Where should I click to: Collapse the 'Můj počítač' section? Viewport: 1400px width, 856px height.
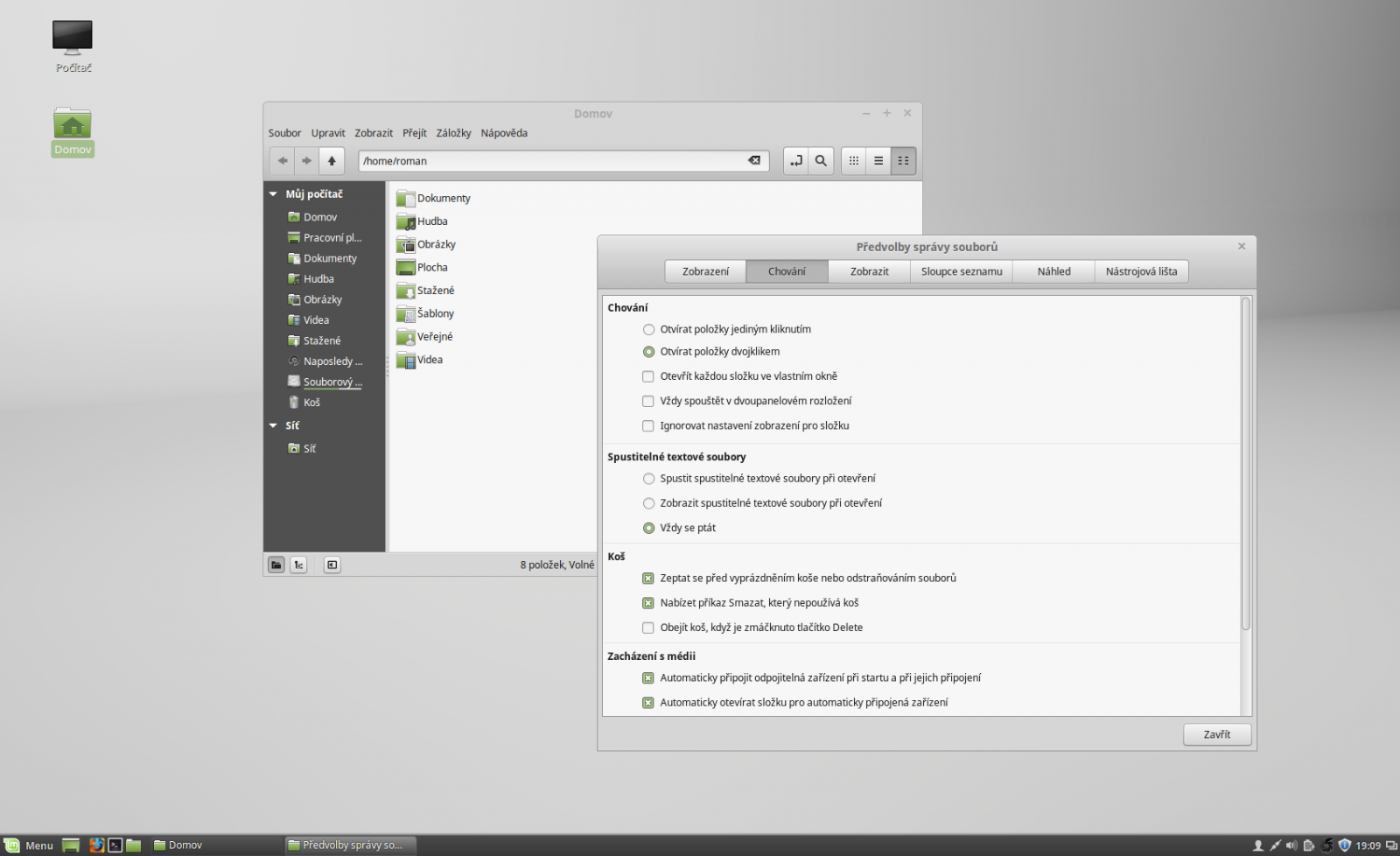point(273,193)
